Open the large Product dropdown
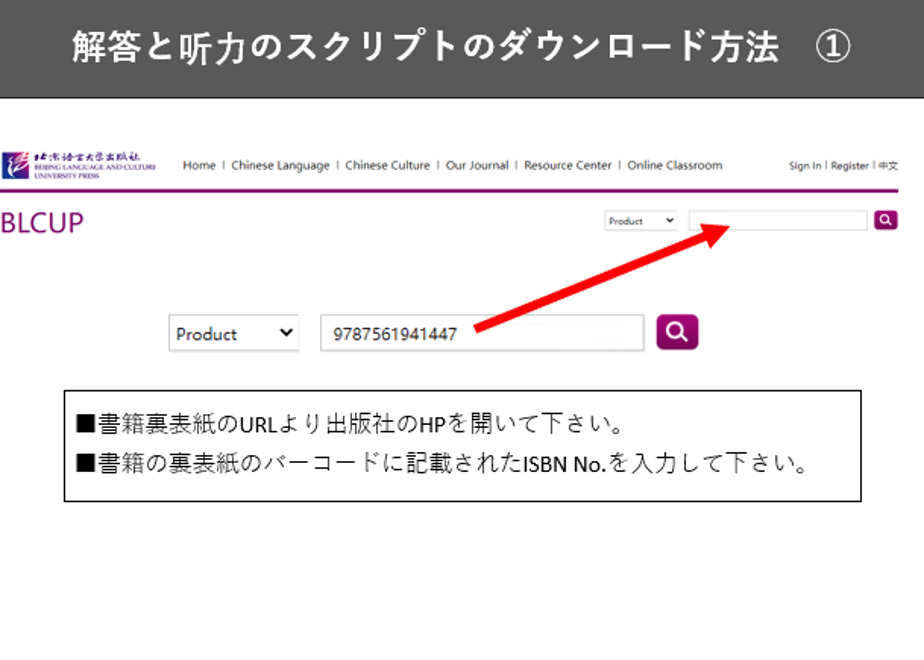 234,334
